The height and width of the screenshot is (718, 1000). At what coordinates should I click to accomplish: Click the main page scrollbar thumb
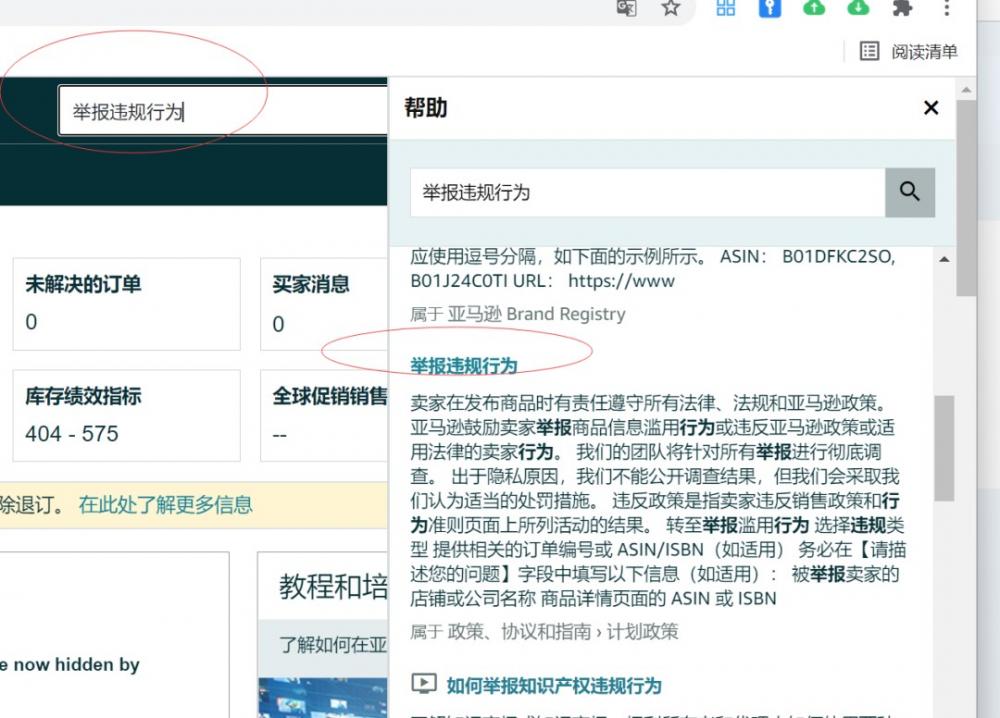coord(966,198)
